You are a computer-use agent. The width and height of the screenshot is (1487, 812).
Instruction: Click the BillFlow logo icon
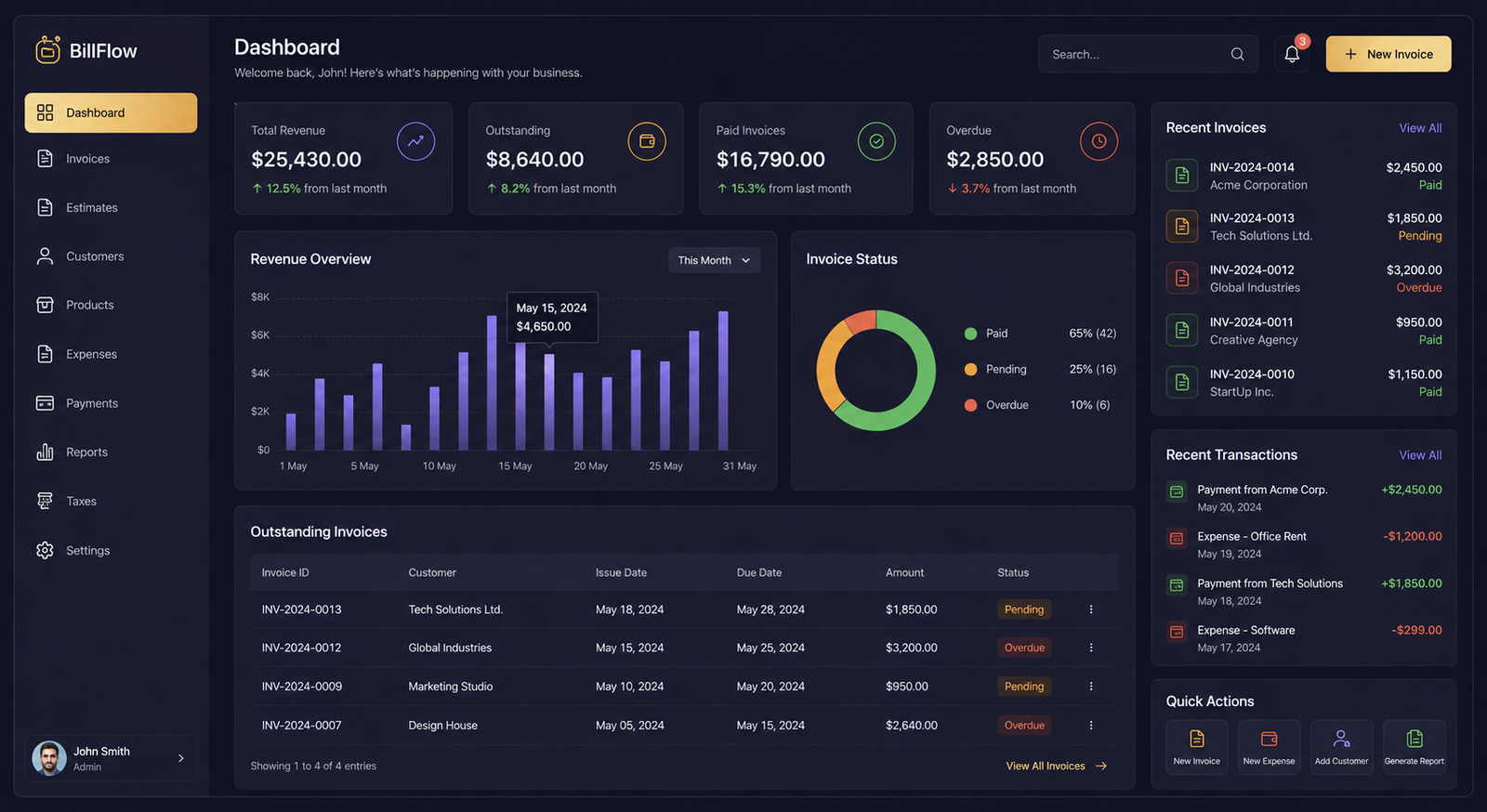48,49
